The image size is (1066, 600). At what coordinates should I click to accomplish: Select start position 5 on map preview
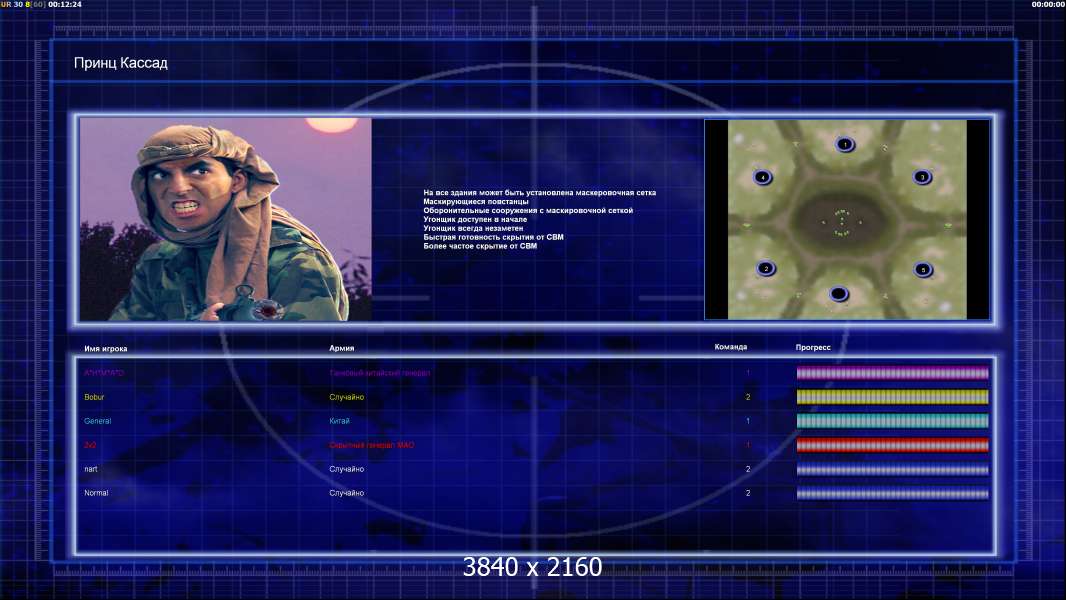(x=923, y=270)
